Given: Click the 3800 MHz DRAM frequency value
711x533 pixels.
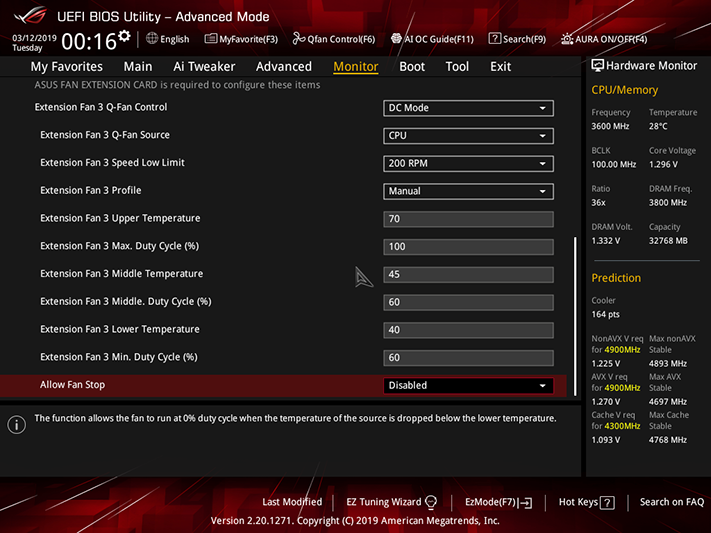Looking at the screenshot, I should [667, 202].
